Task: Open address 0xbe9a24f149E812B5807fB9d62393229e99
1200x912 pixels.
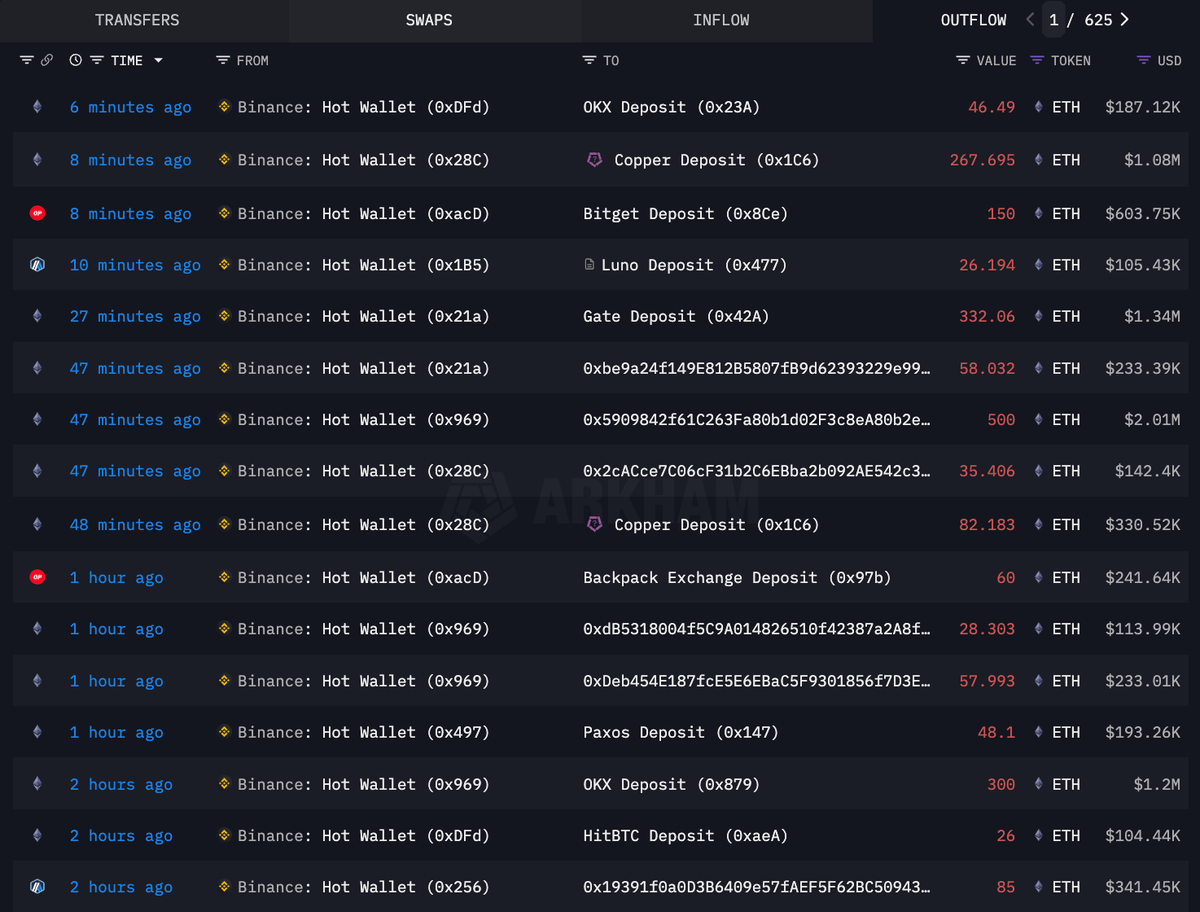Action: [x=757, y=369]
